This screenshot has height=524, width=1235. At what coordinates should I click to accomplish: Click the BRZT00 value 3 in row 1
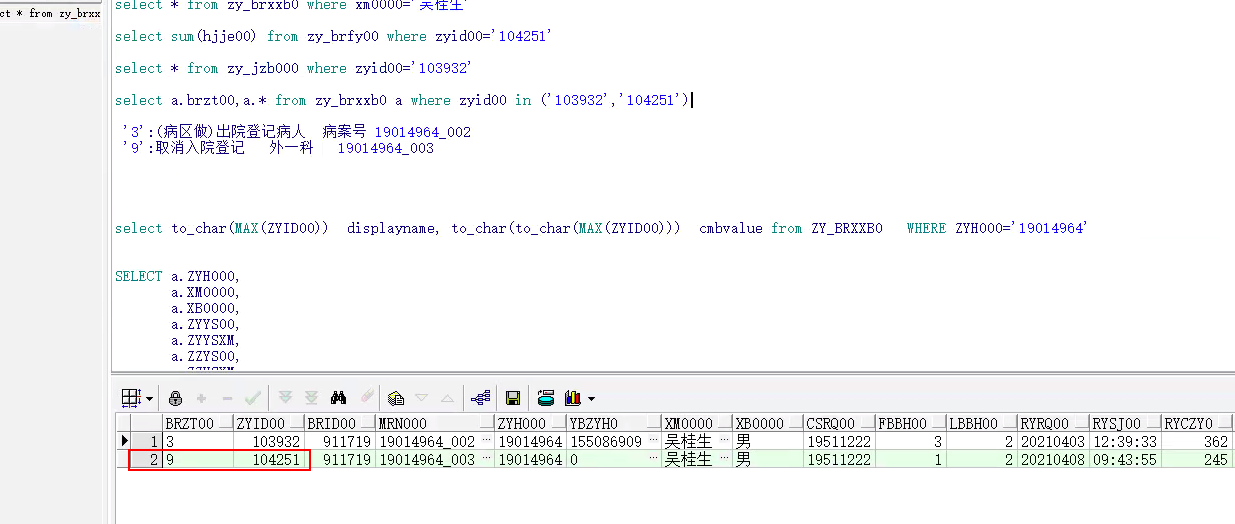pos(197,441)
